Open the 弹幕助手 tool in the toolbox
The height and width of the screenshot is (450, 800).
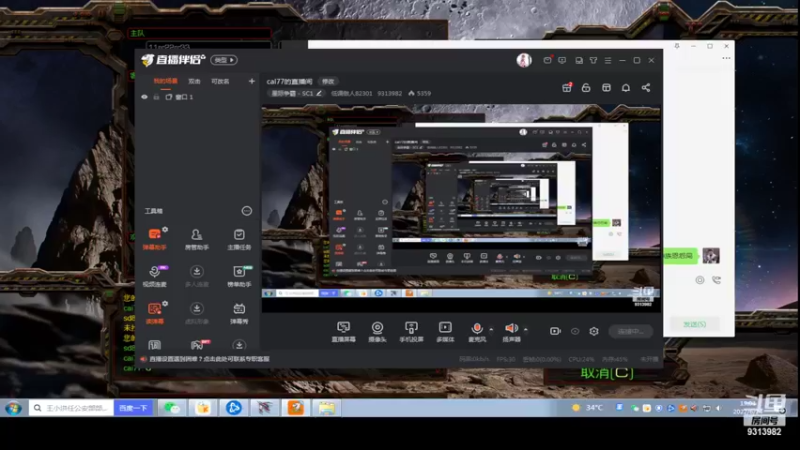[x=154, y=239]
